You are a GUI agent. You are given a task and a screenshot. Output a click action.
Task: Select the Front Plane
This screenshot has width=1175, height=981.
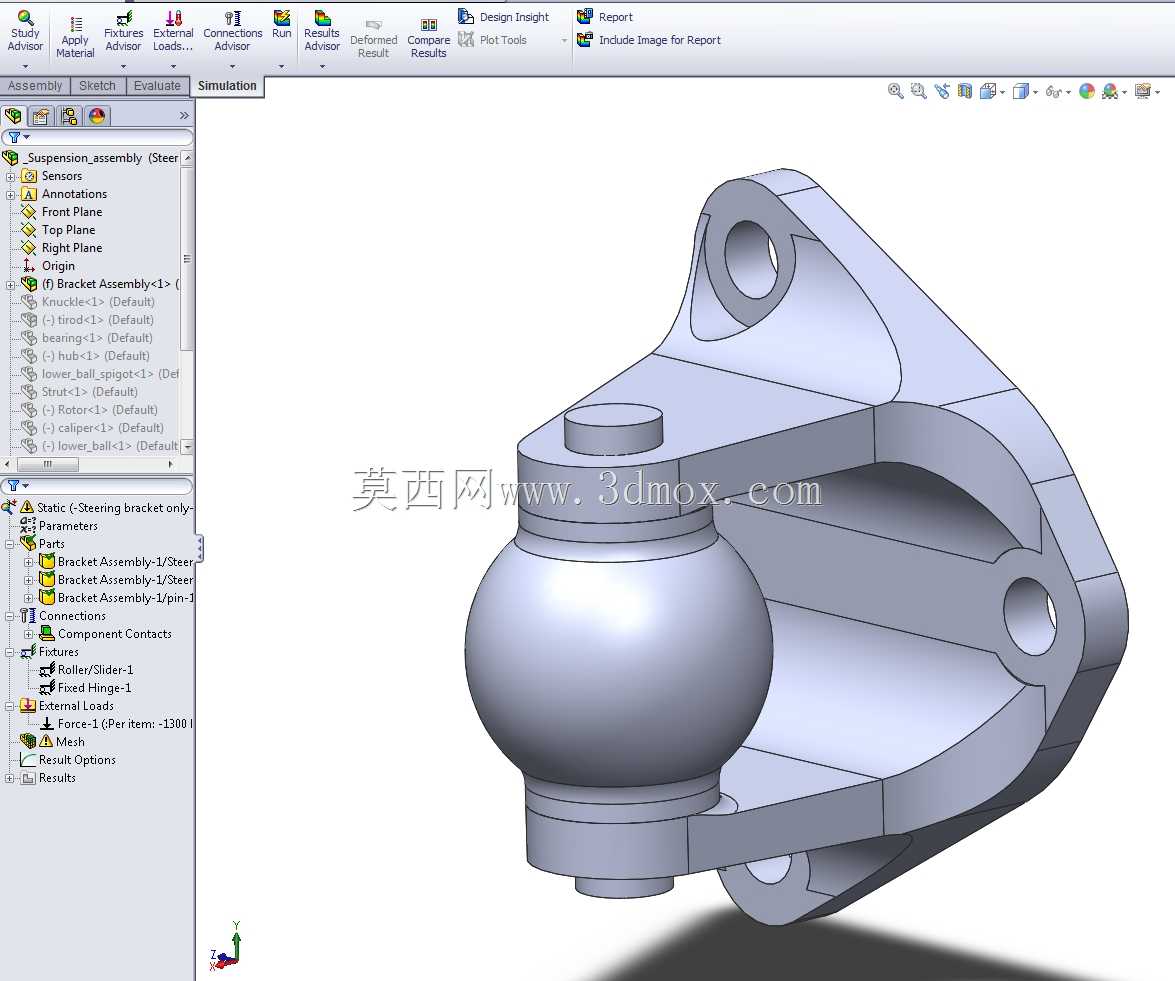point(72,212)
